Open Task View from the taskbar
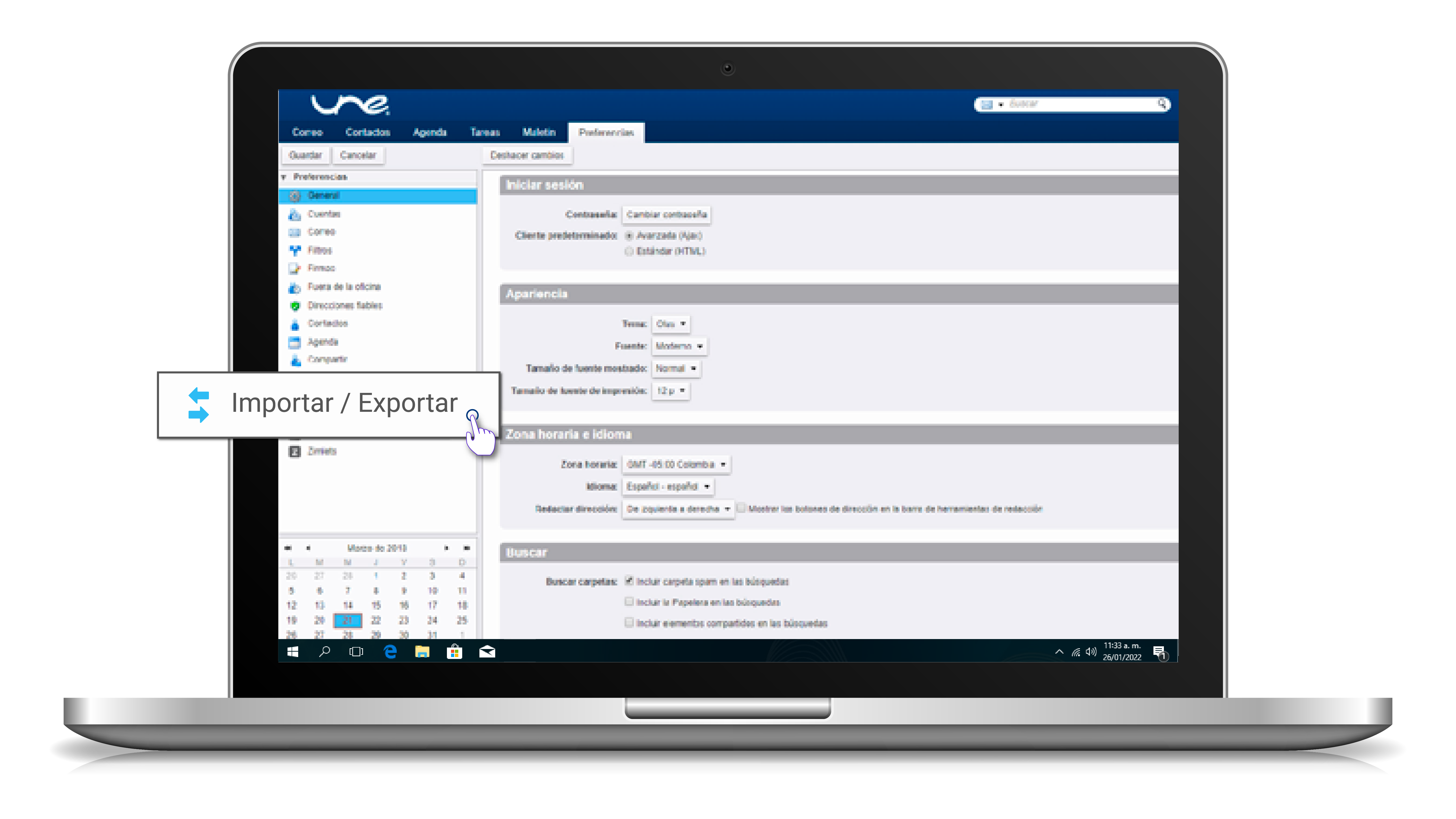The image size is (1456, 819). pos(357,652)
